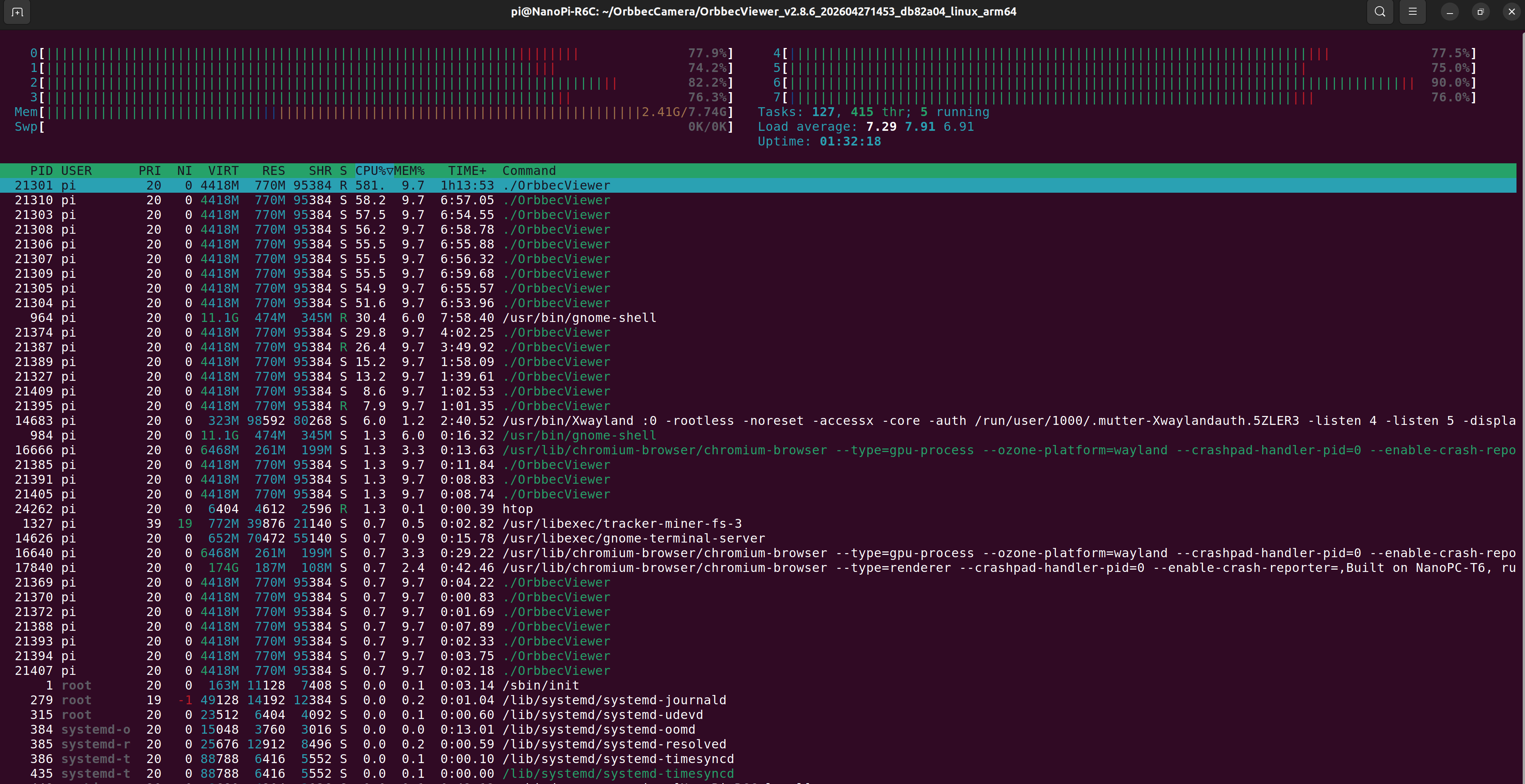Select the systemd-journald process row
Image resolution: width=1525 pixels, height=784 pixels.
(x=758, y=700)
